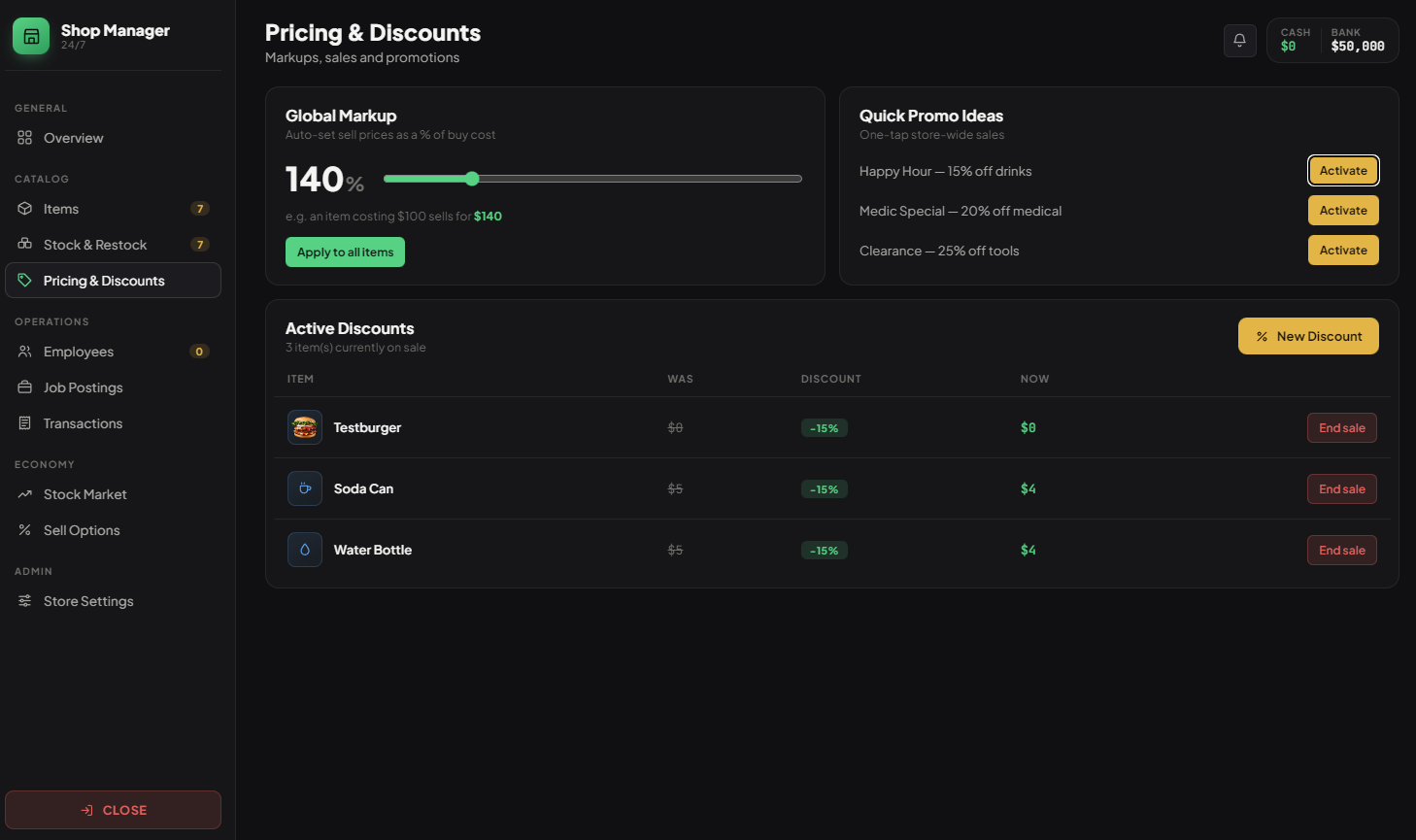The image size is (1416, 840).
Task: Apply markup to all items
Action: point(345,252)
